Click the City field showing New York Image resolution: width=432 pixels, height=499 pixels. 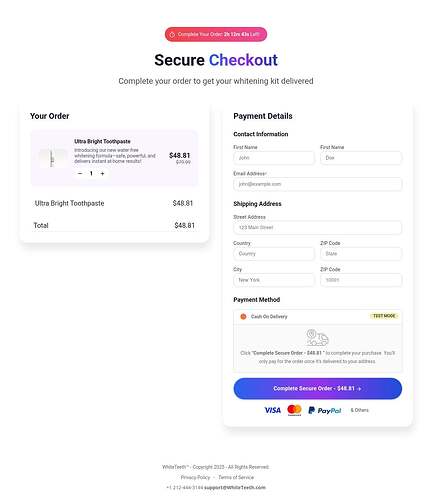(x=274, y=280)
